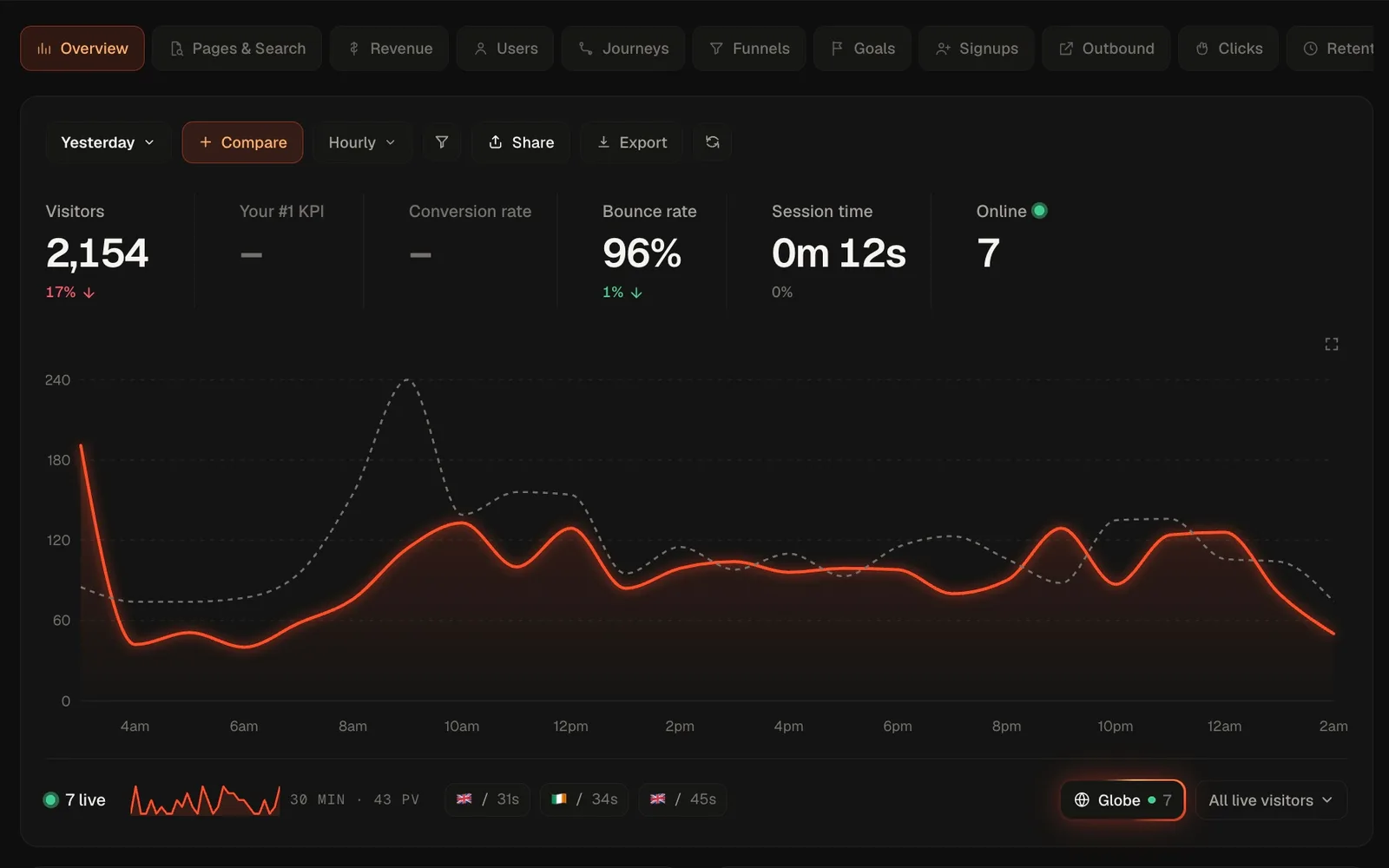Click the Compare button
1389x868 pixels.
(242, 142)
